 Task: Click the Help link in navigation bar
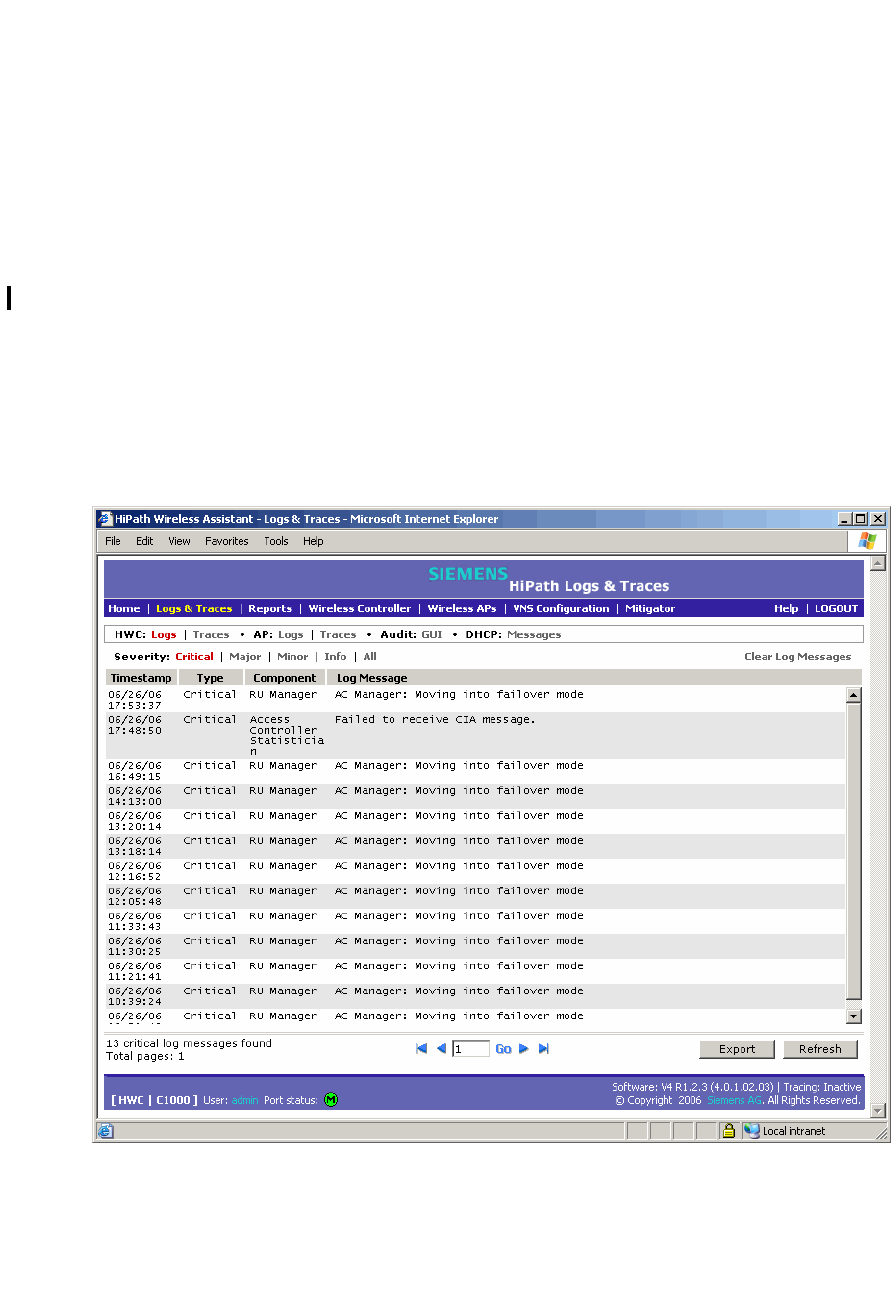[786, 608]
